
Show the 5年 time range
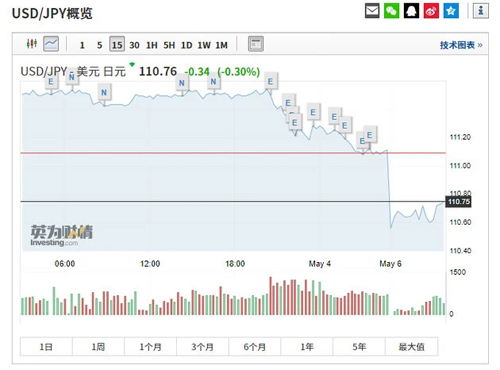click(x=359, y=347)
